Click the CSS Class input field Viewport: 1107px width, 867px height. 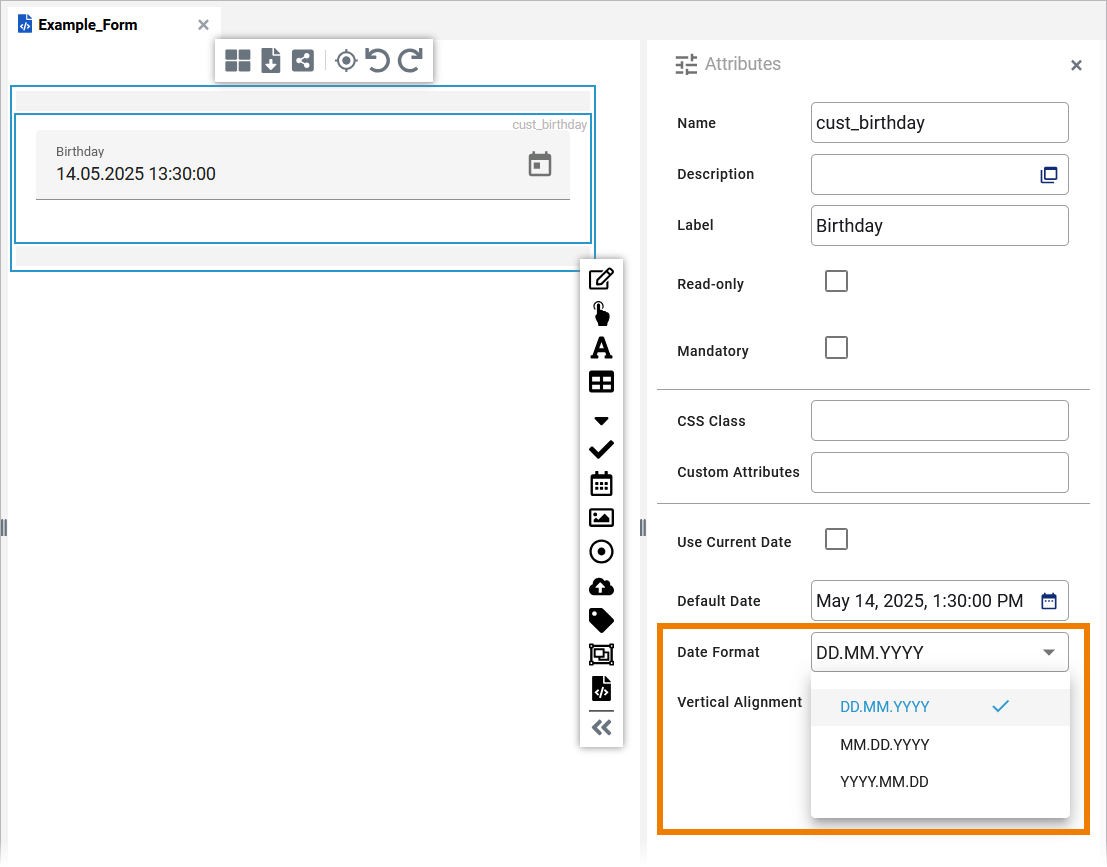tap(939, 421)
